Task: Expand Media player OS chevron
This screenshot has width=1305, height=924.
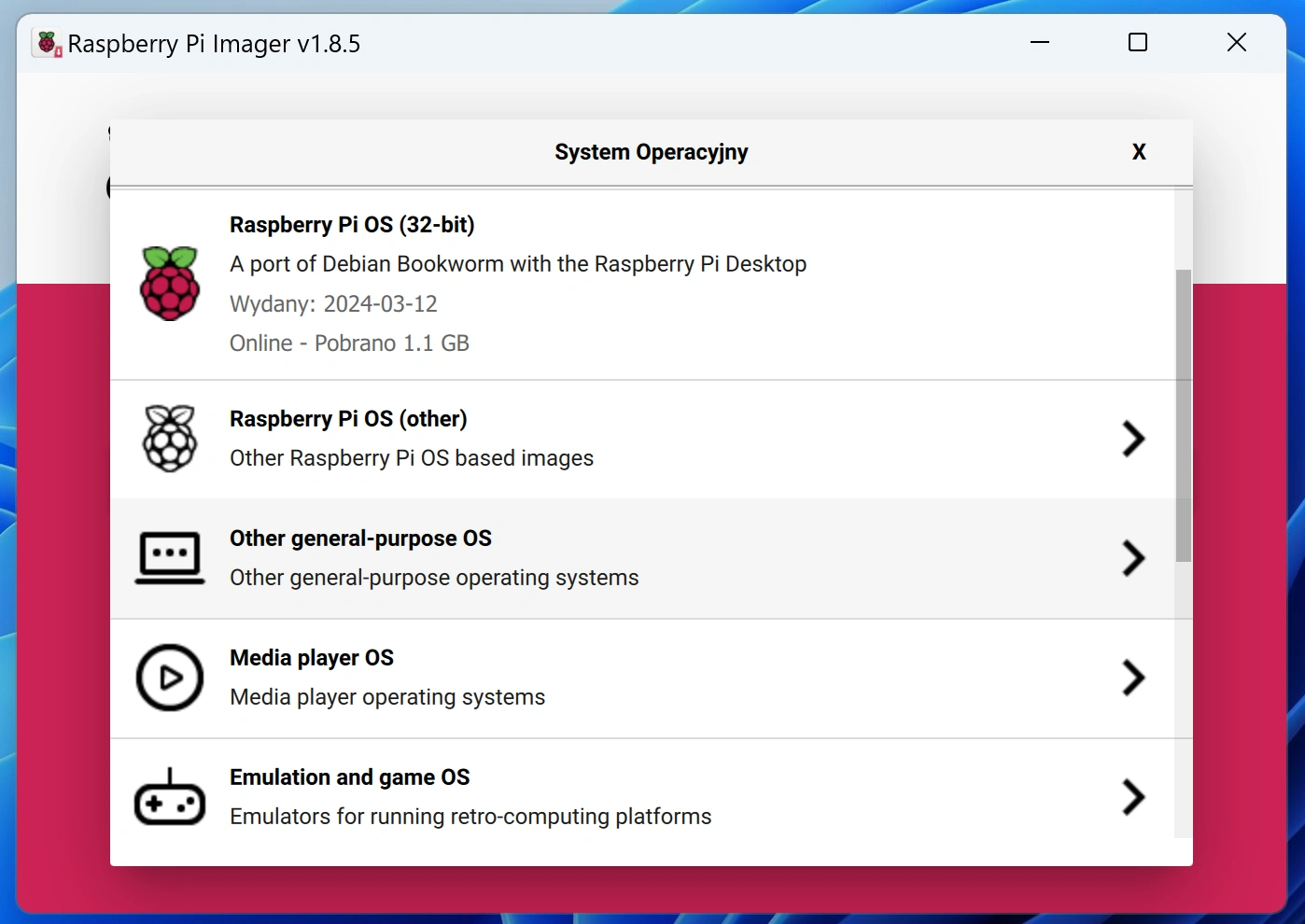Action: 1133,678
